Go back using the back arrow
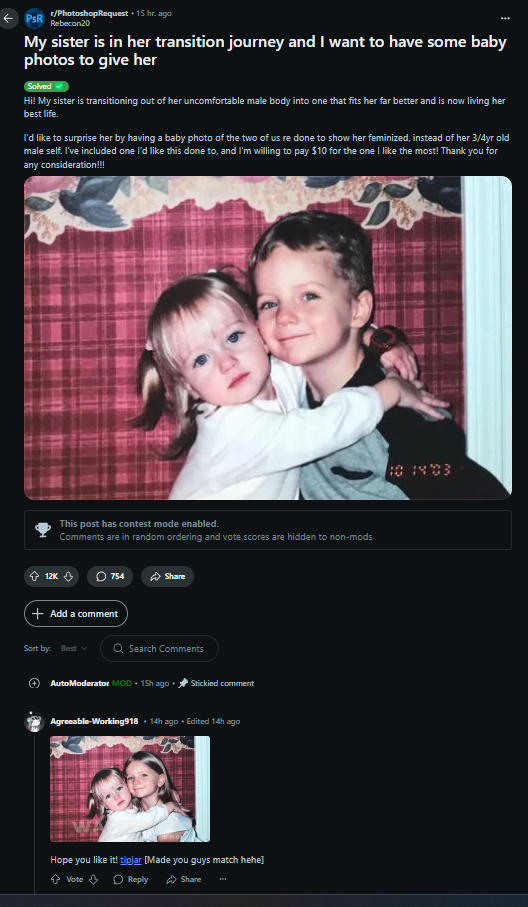 8,18
